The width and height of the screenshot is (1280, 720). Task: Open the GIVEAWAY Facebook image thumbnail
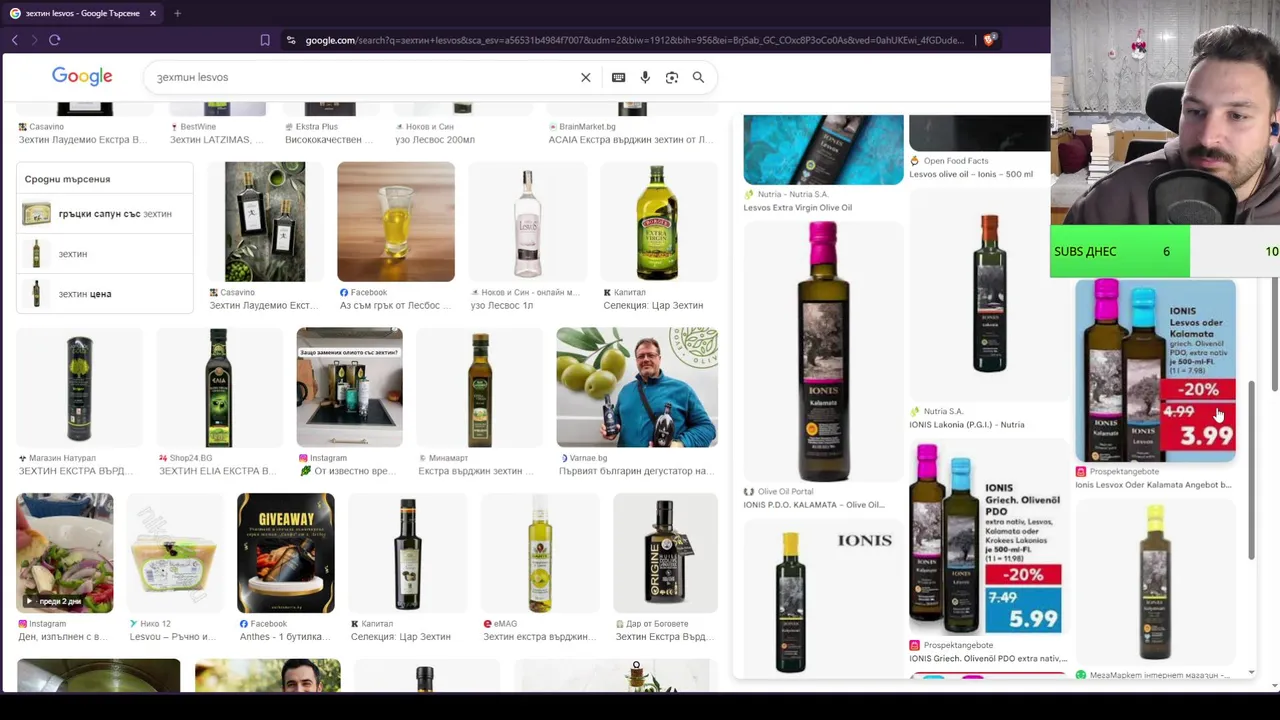click(286, 553)
